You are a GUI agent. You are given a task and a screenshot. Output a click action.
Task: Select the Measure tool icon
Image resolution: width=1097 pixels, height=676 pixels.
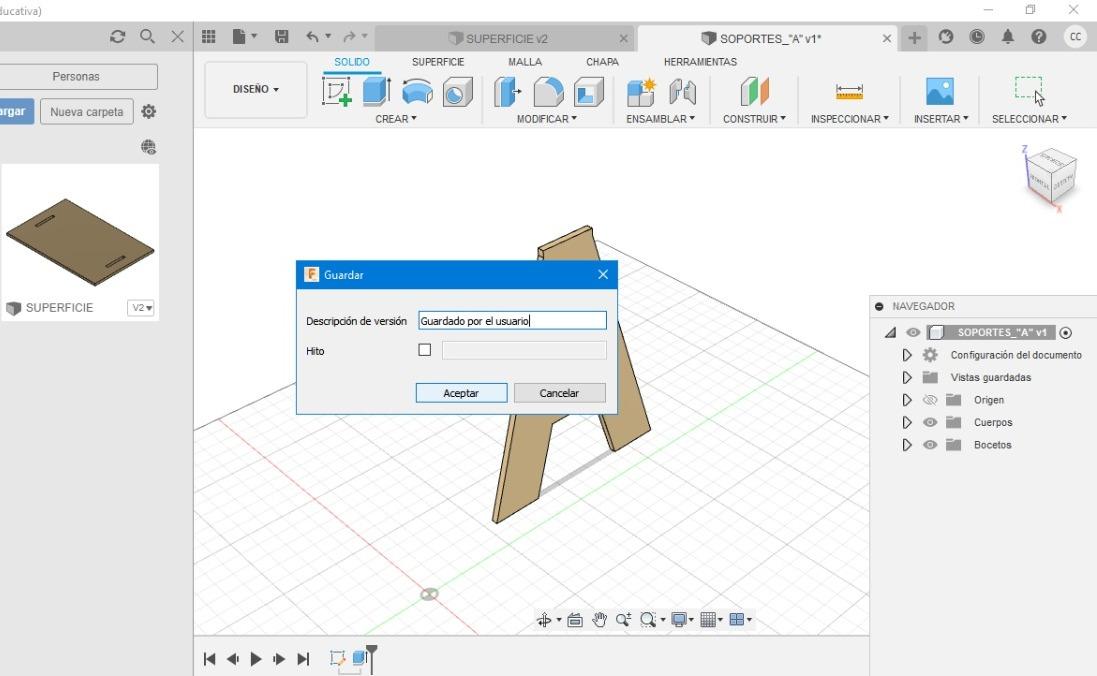coord(849,92)
